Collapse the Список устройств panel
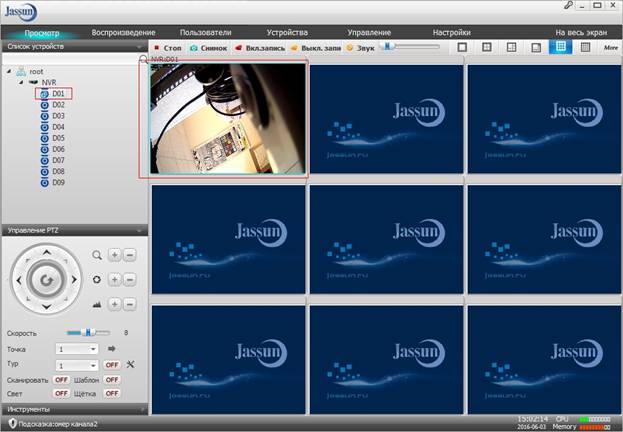The width and height of the screenshot is (623, 432). coord(139,47)
